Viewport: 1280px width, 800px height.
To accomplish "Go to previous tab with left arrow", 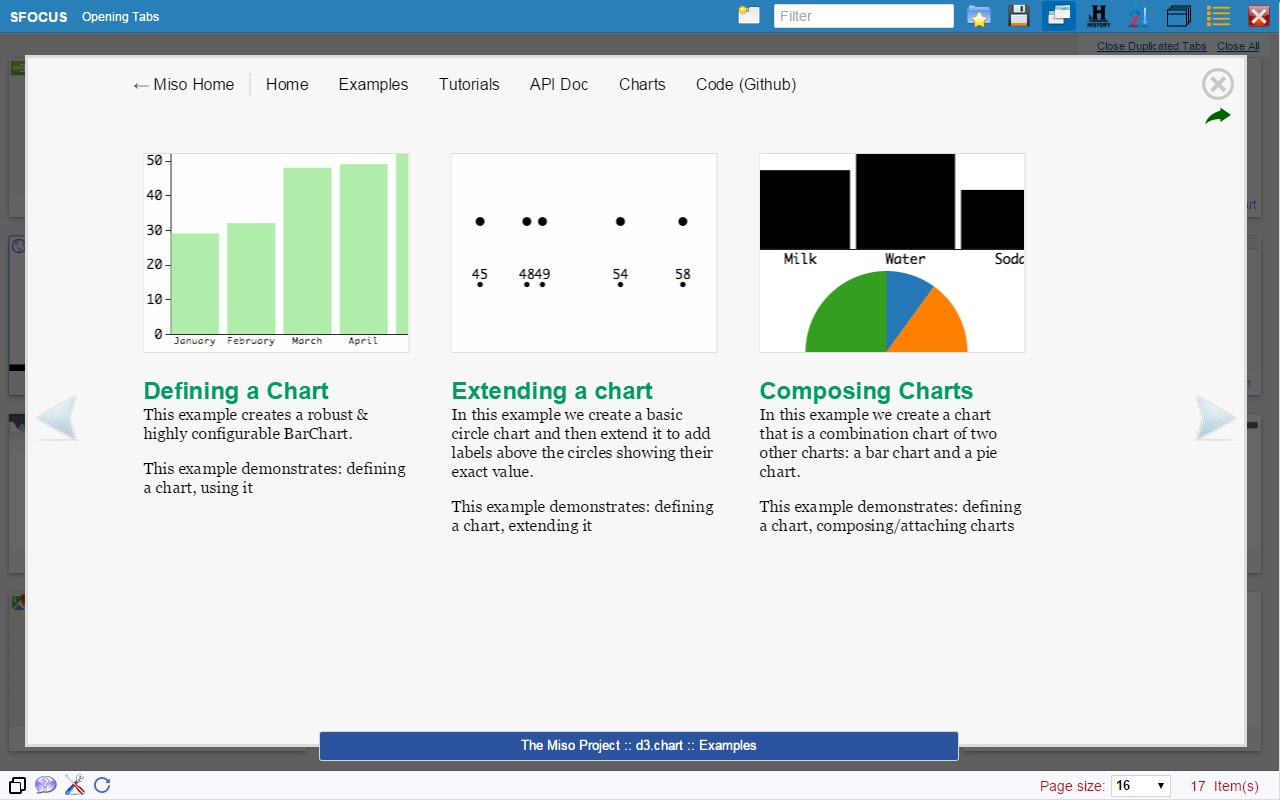I will pyautogui.click(x=57, y=418).
